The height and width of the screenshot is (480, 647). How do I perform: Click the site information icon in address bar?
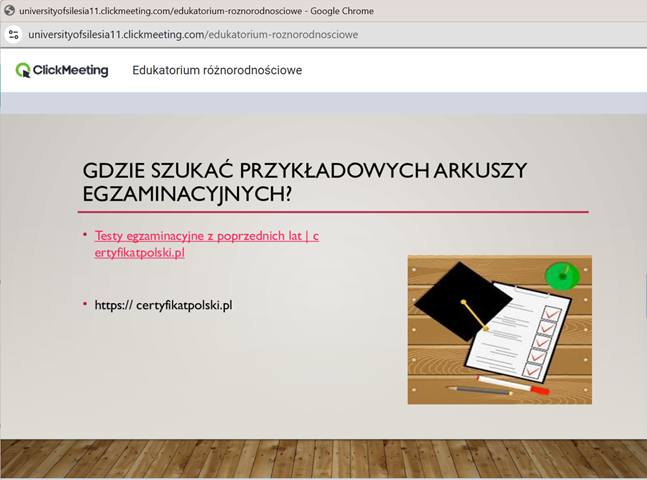(13, 34)
